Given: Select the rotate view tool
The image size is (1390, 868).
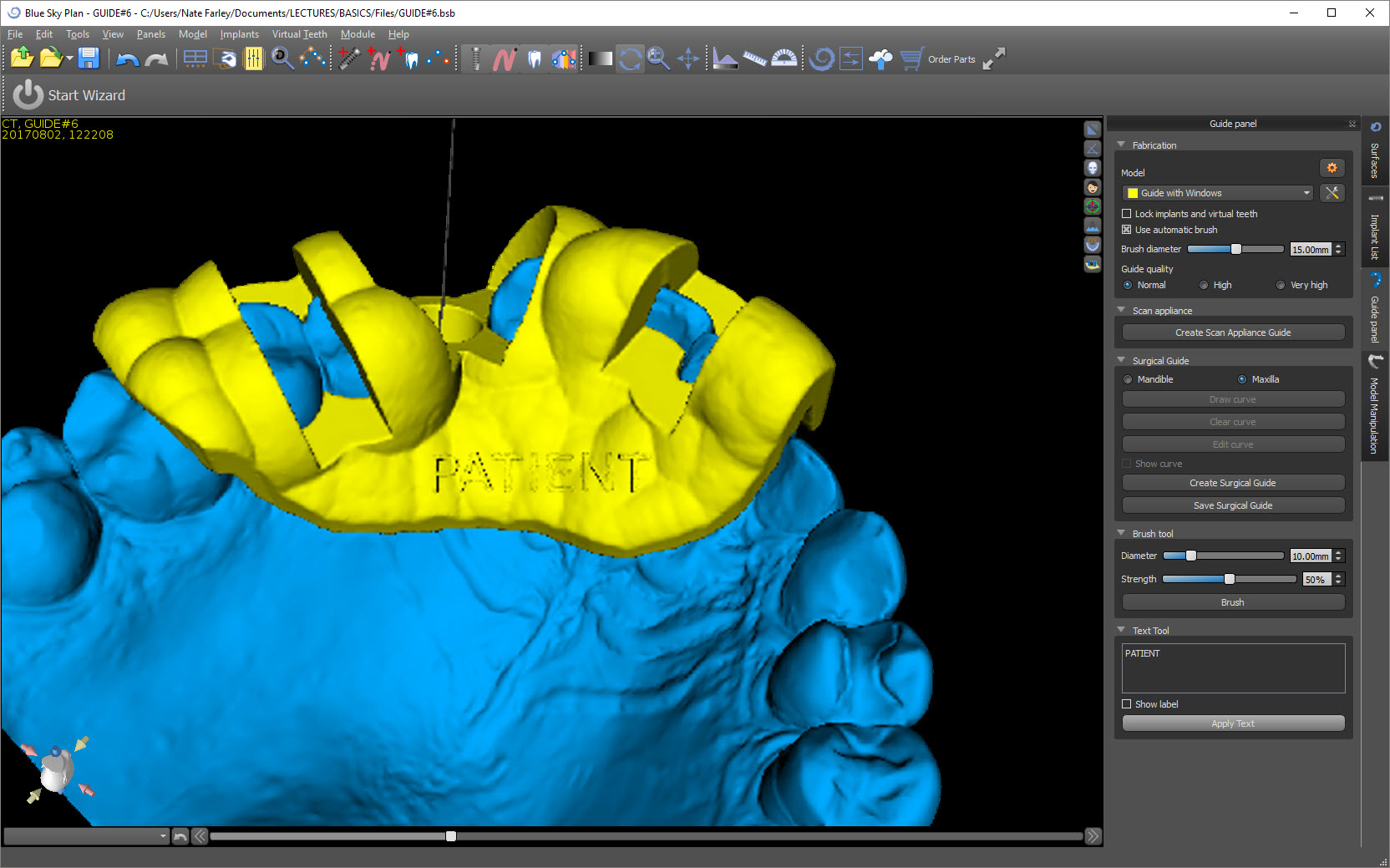Looking at the screenshot, I should point(630,58).
